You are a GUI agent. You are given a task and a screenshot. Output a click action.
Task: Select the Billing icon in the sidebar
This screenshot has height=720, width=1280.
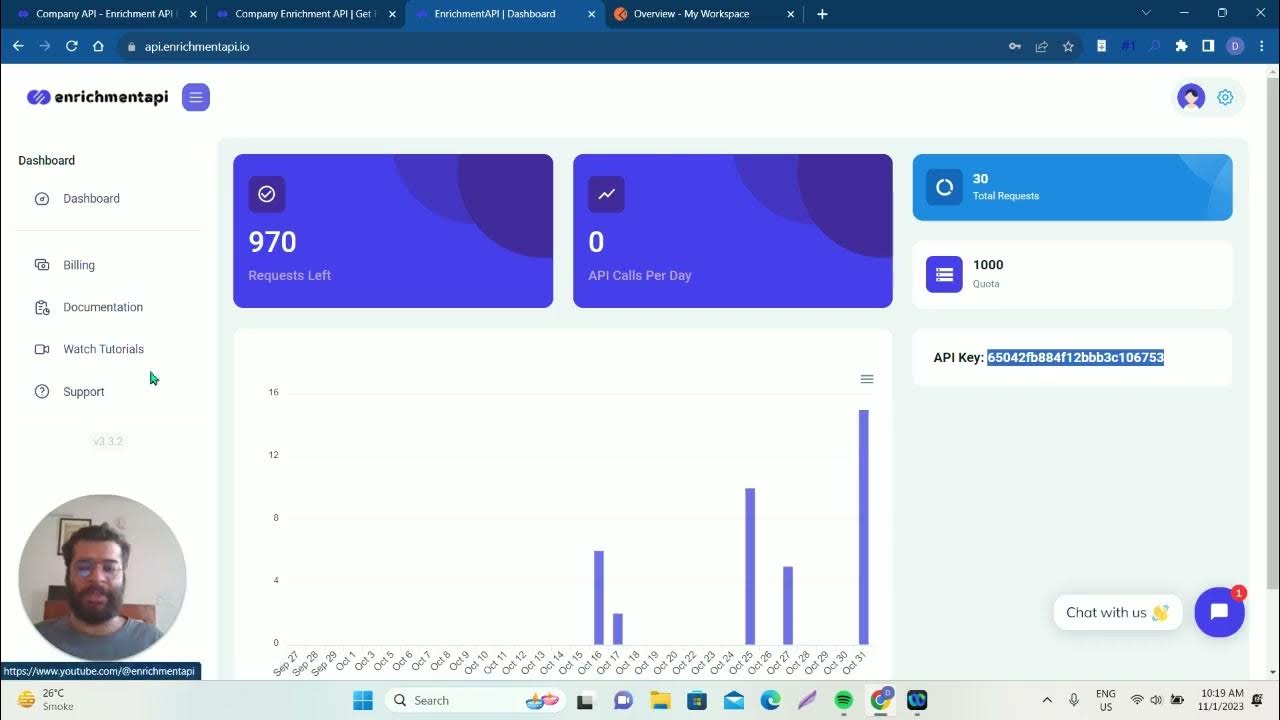(x=41, y=264)
